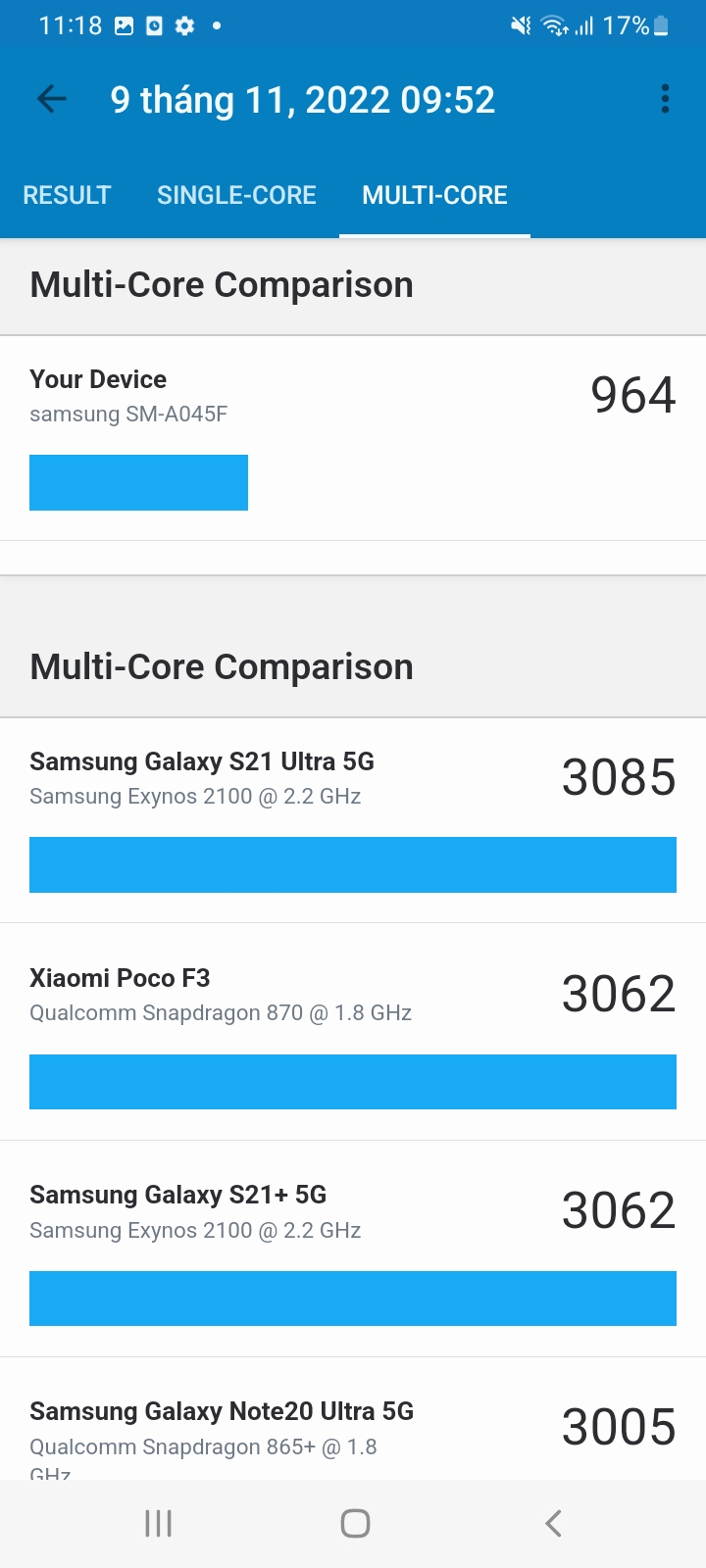Image resolution: width=706 pixels, height=1568 pixels.
Task: Select the Galaxy Note20 Ultra 5G entry
Action: [x=353, y=1419]
